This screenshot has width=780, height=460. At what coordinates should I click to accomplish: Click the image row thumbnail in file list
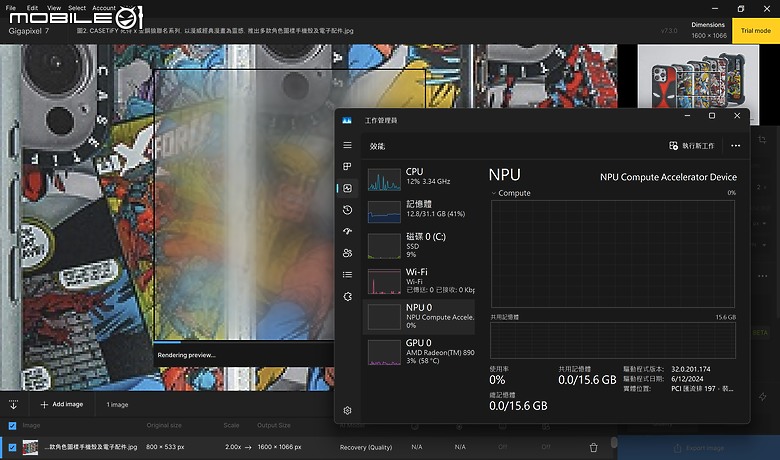click(30, 448)
